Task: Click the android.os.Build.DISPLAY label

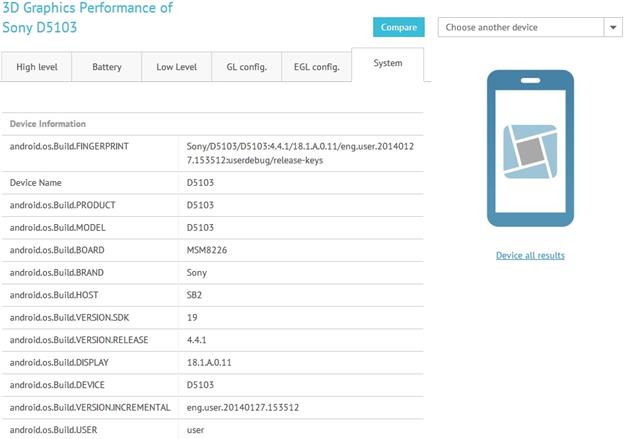Action: point(59,362)
